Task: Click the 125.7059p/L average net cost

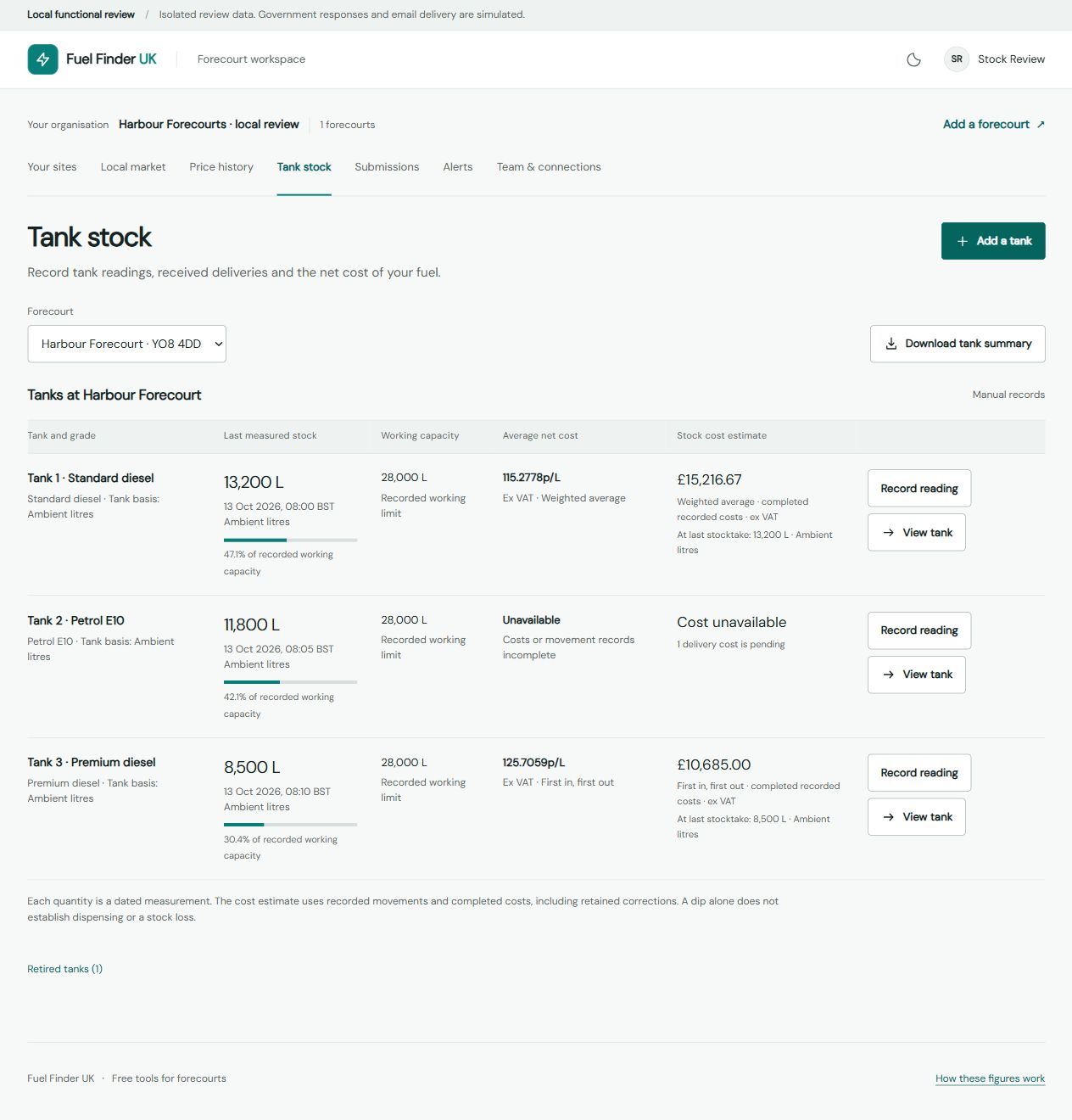Action: pyautogui.click(x=533, y=763)
